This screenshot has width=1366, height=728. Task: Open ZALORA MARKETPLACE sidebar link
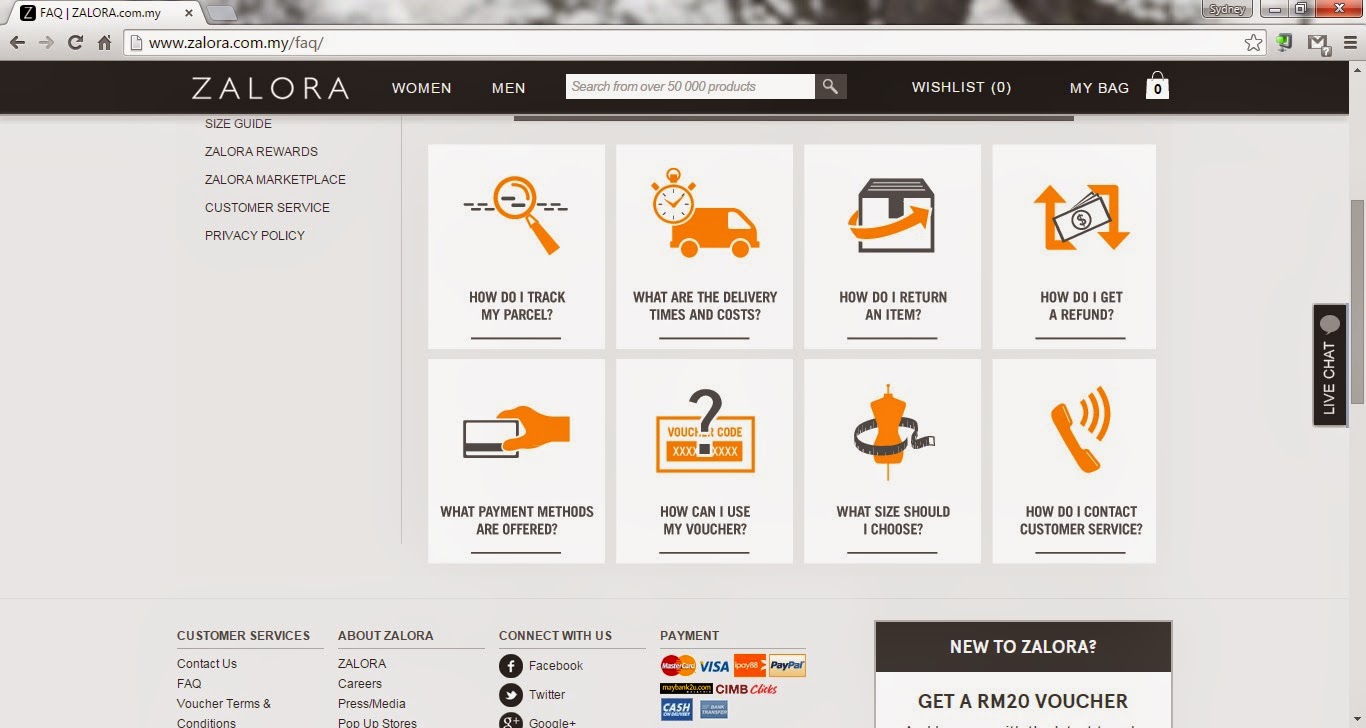pyautogui.click(x=275, y=180)
